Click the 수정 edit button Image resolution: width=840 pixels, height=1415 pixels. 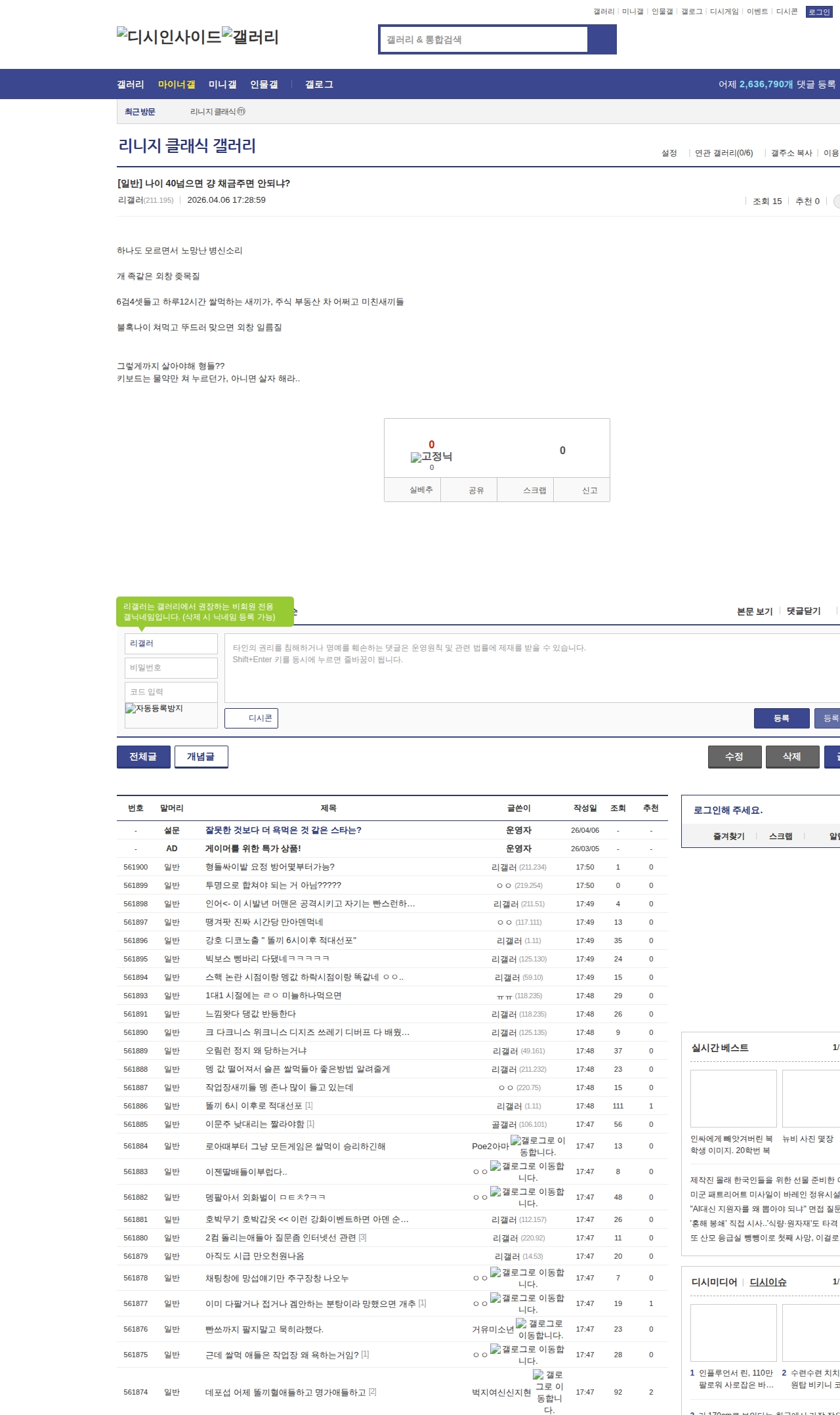point(734,757)
